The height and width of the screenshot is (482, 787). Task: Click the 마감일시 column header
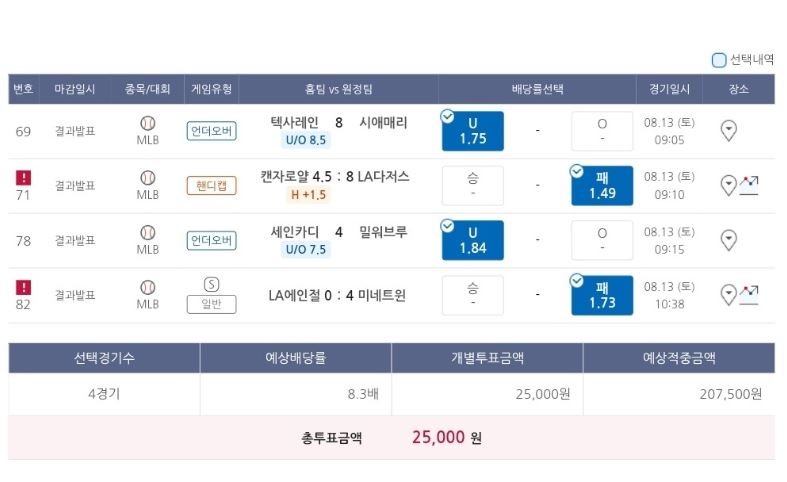[74, 89]
